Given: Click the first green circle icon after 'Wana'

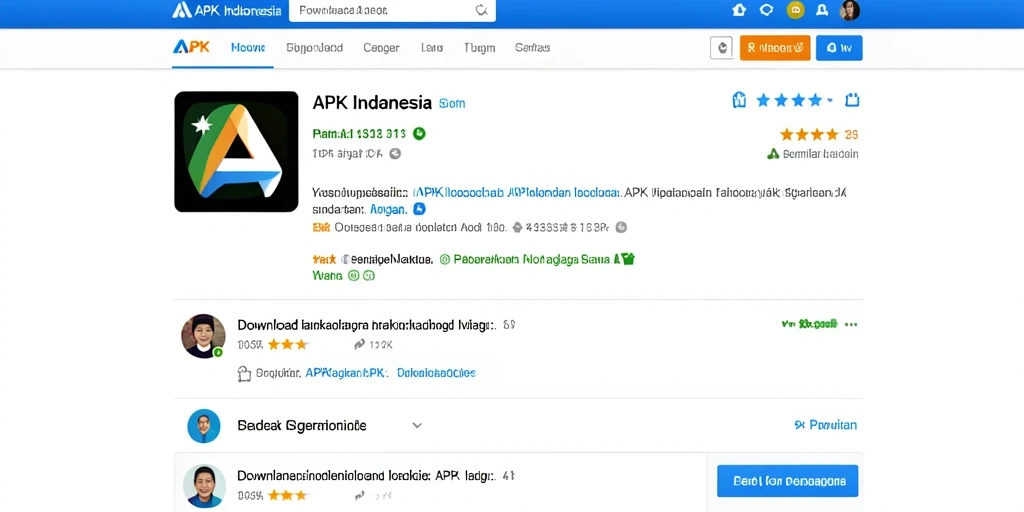Looking at the screenshot, I should click(353, 276).
